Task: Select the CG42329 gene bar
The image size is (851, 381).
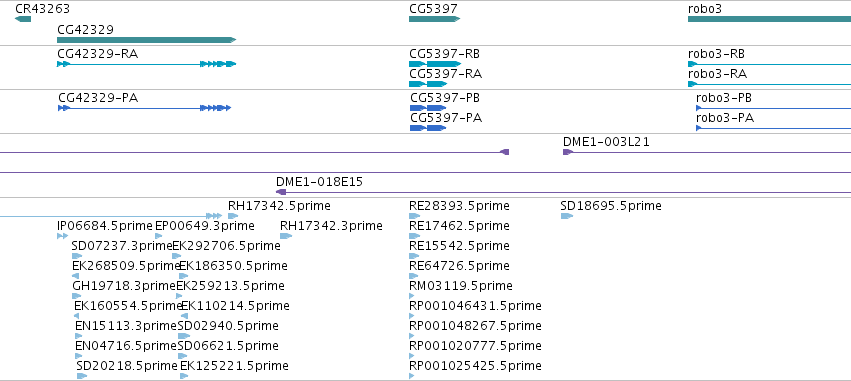Action: 147,40
